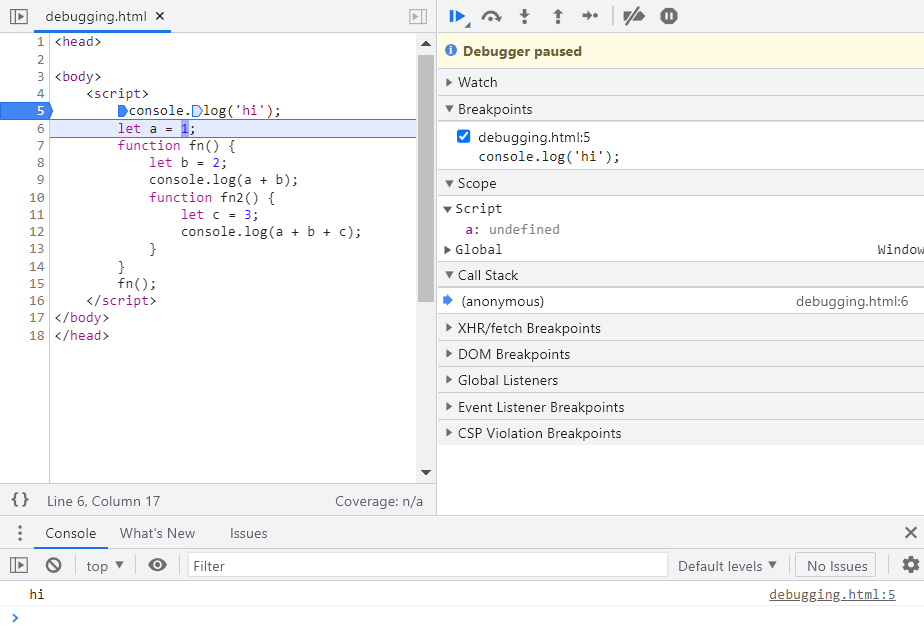
Task: Click the scroll down arrow in editor
Action: [x=425, y=473]
